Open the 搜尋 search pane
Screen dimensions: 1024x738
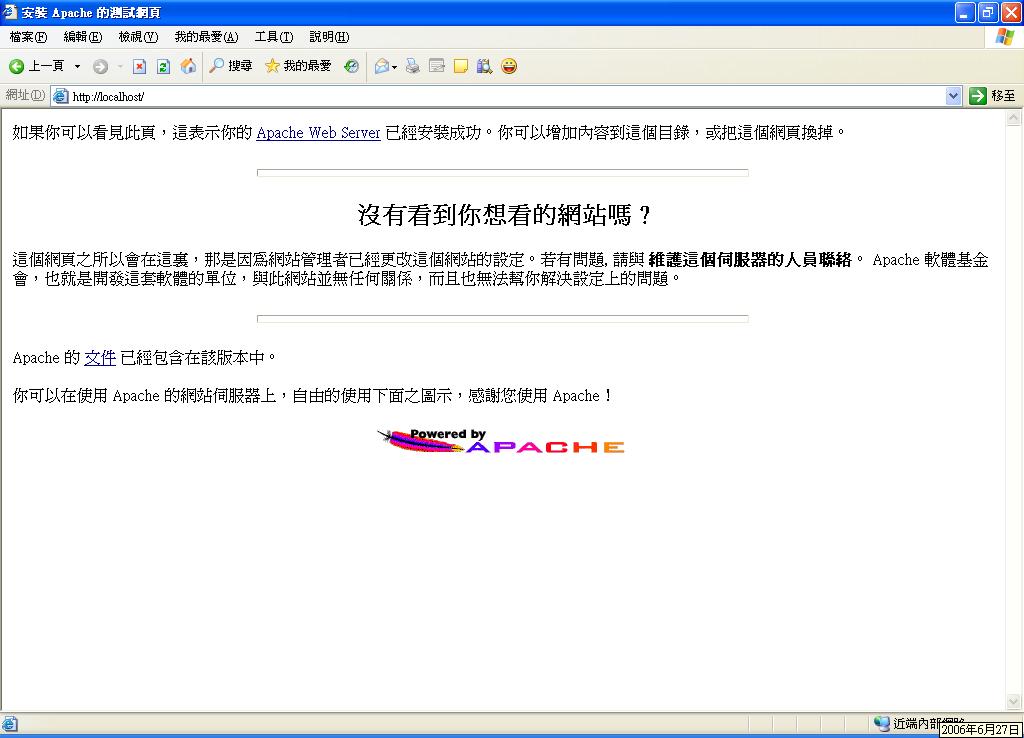[231, 66]
